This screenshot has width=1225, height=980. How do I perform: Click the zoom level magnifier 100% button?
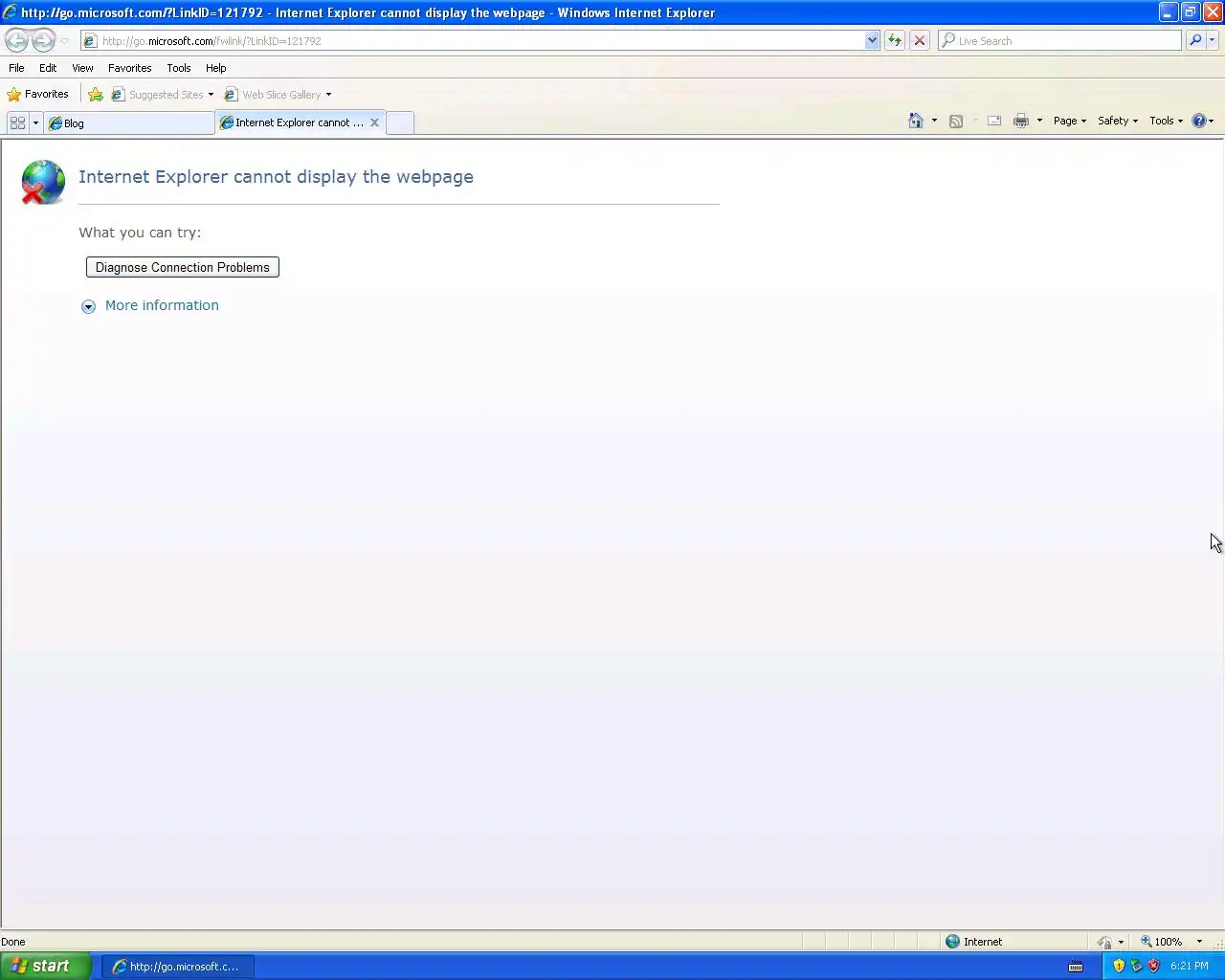tap(1161, 942)
